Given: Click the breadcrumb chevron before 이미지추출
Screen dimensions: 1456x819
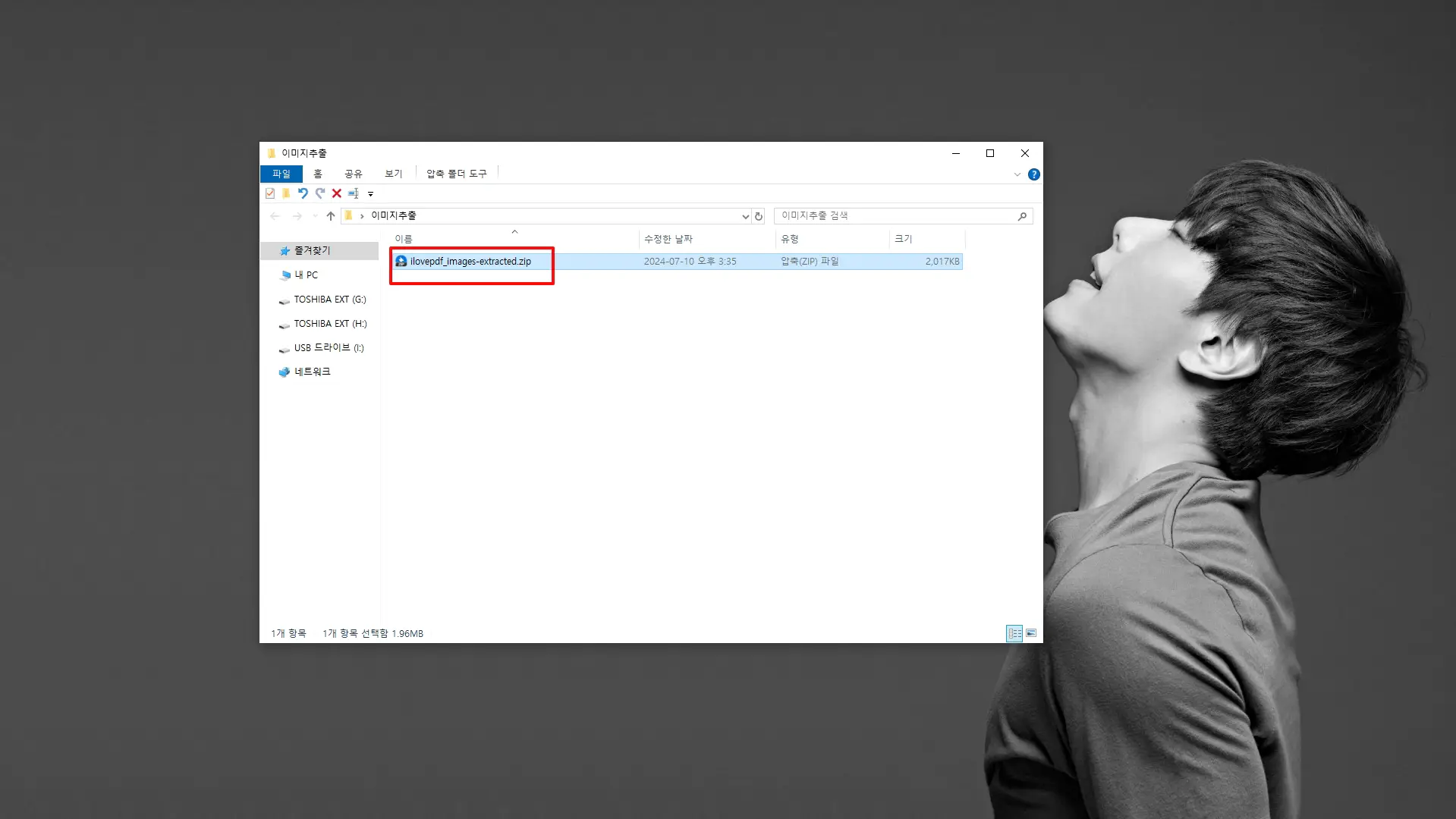Looking at the screenshot, I should pyautogui.click(x=362, y=216).
